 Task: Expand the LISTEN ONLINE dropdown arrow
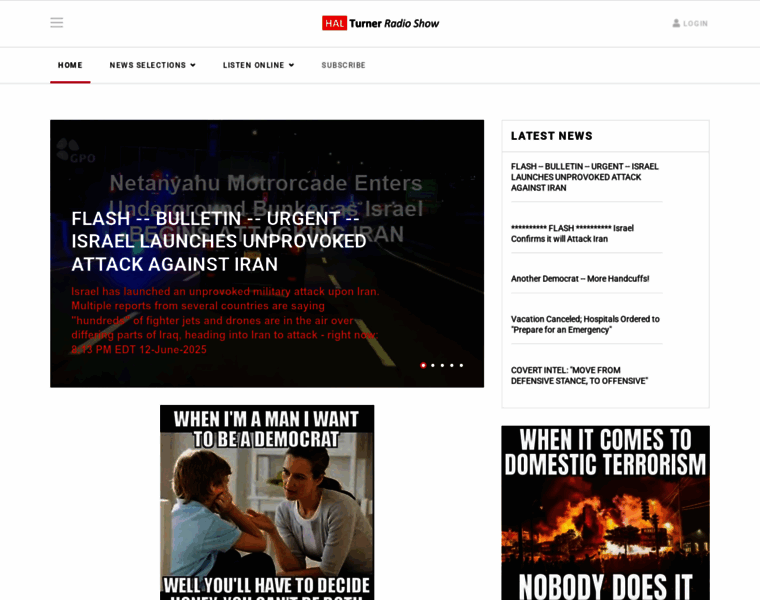[291, 65]
